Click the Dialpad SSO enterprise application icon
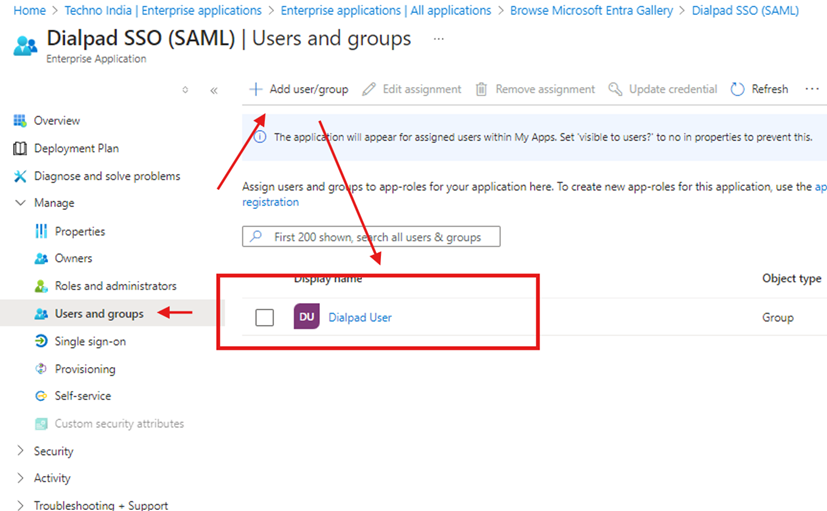Viewport: 827px width, 511px height. (25, 46)
